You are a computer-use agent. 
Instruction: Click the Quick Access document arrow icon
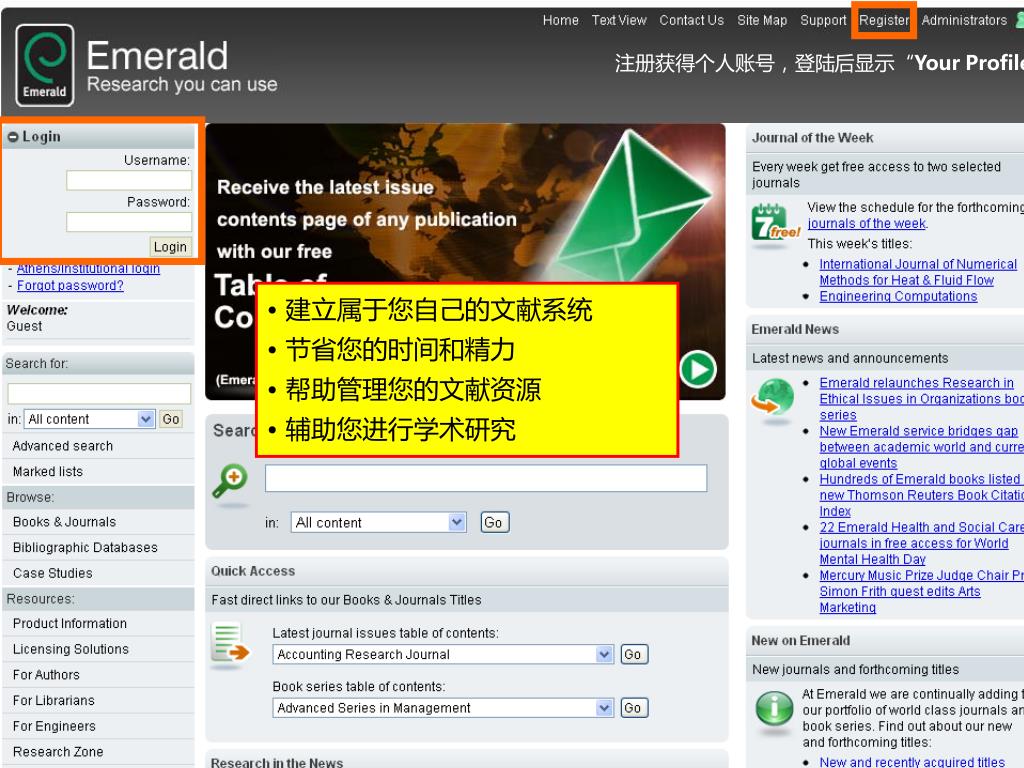point(230,643)
